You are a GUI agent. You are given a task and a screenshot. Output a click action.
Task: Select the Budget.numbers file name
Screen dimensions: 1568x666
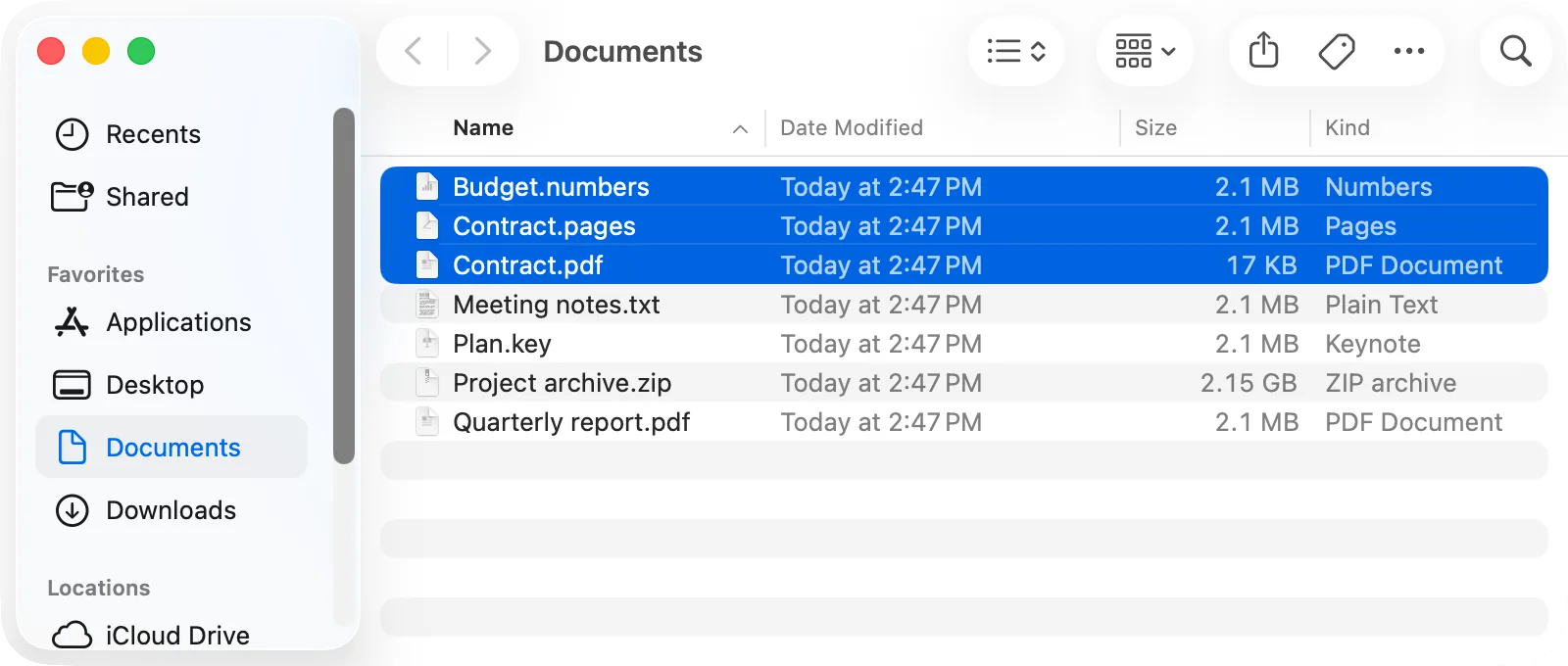coord(551,187)
